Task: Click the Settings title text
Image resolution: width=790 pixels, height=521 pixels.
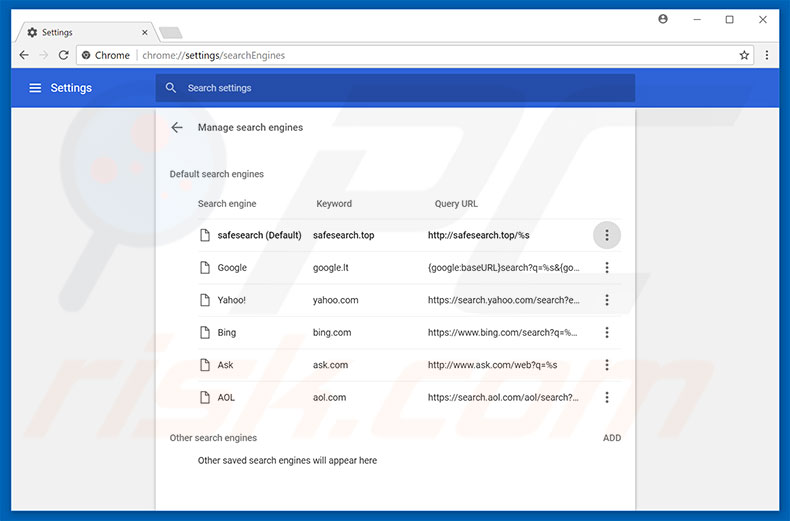Action: click(x=71, y=88)
